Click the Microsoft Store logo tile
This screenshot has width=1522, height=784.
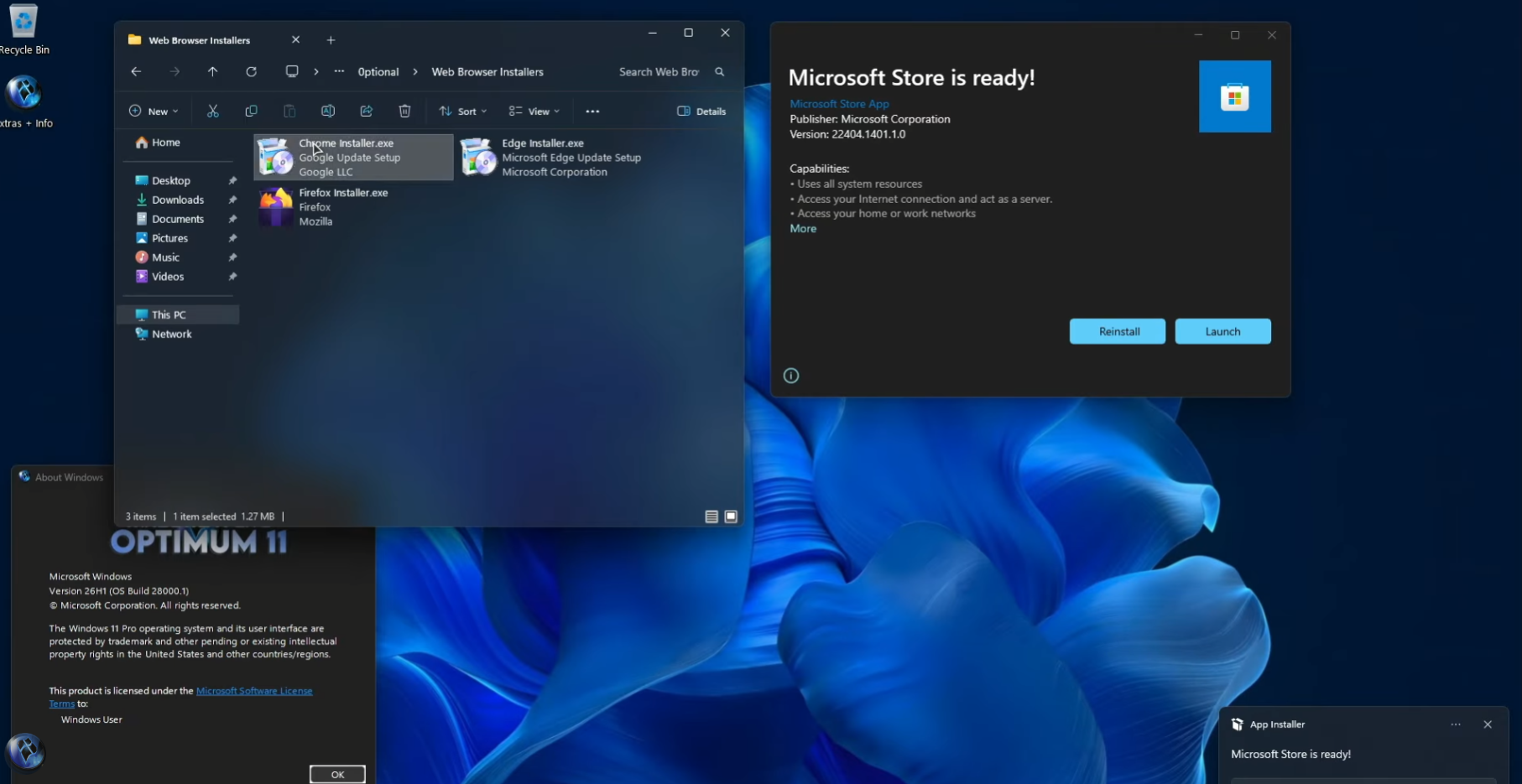1235,96
